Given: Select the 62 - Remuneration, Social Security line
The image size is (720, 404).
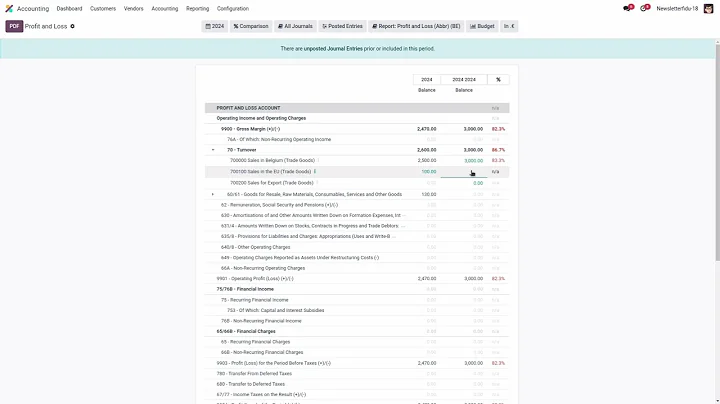Looking at the screenshot, I should pyautogui.click(x=357, y=205).
